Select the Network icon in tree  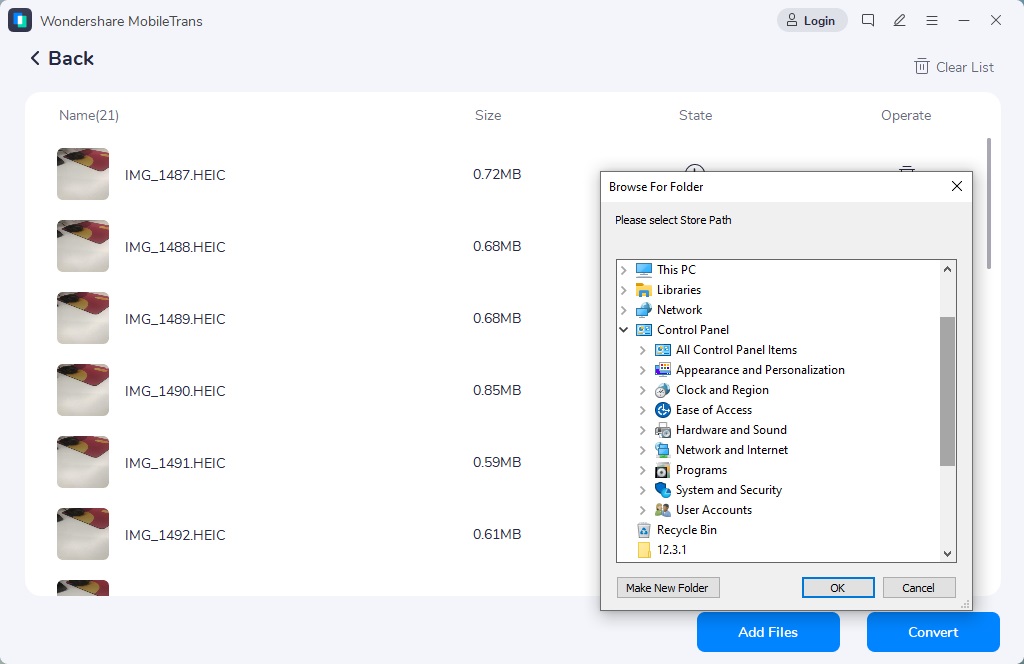coord(644,309)
